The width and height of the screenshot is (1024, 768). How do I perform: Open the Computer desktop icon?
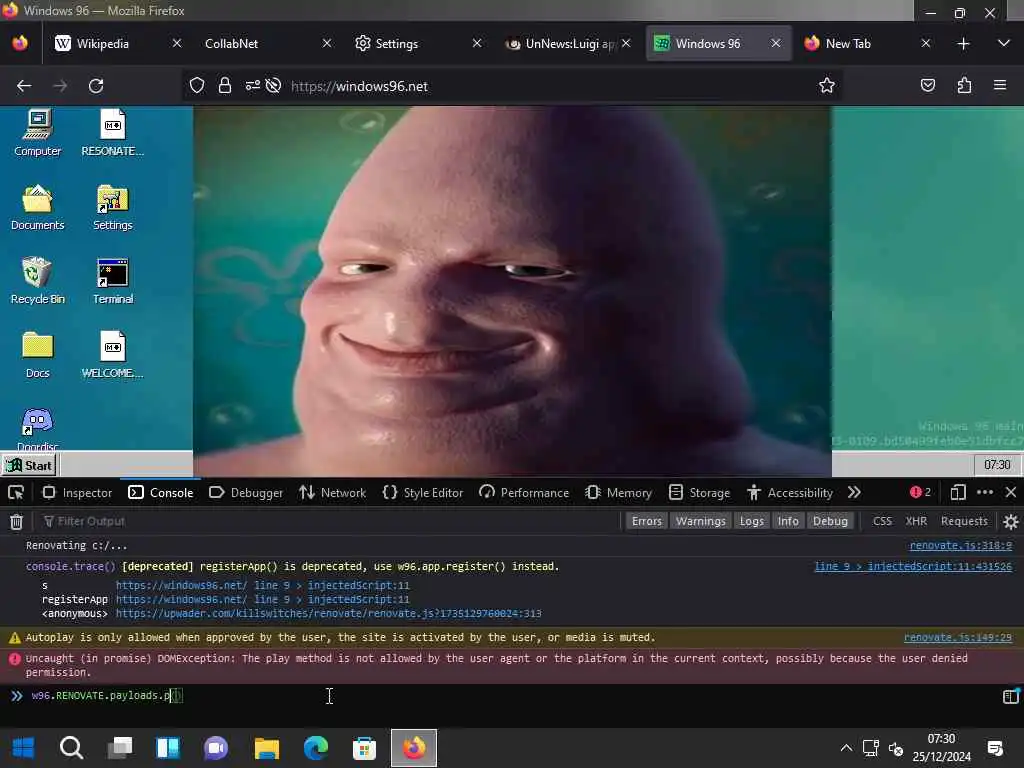pyautogui.click(x=37, y=133)
